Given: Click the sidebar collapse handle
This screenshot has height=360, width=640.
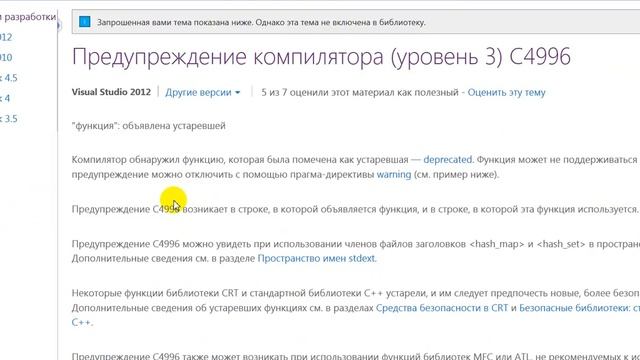Looking at the screenshot, I should click(x=59, y=26).
